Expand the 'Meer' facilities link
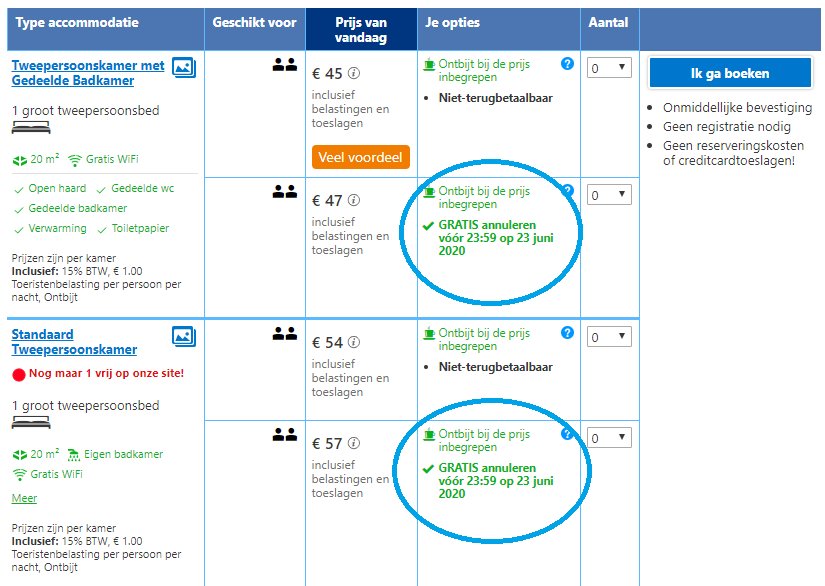 pos(24,498)
